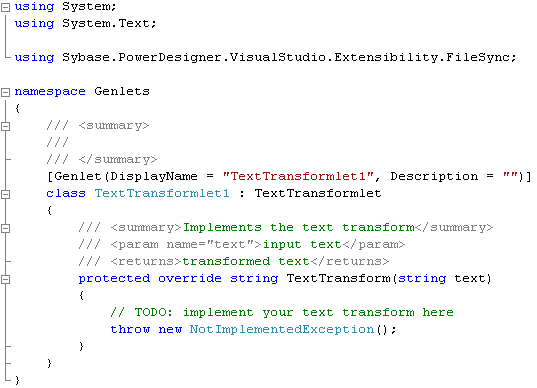Click the "TextTransformlet1" string literal

(298, 176)
